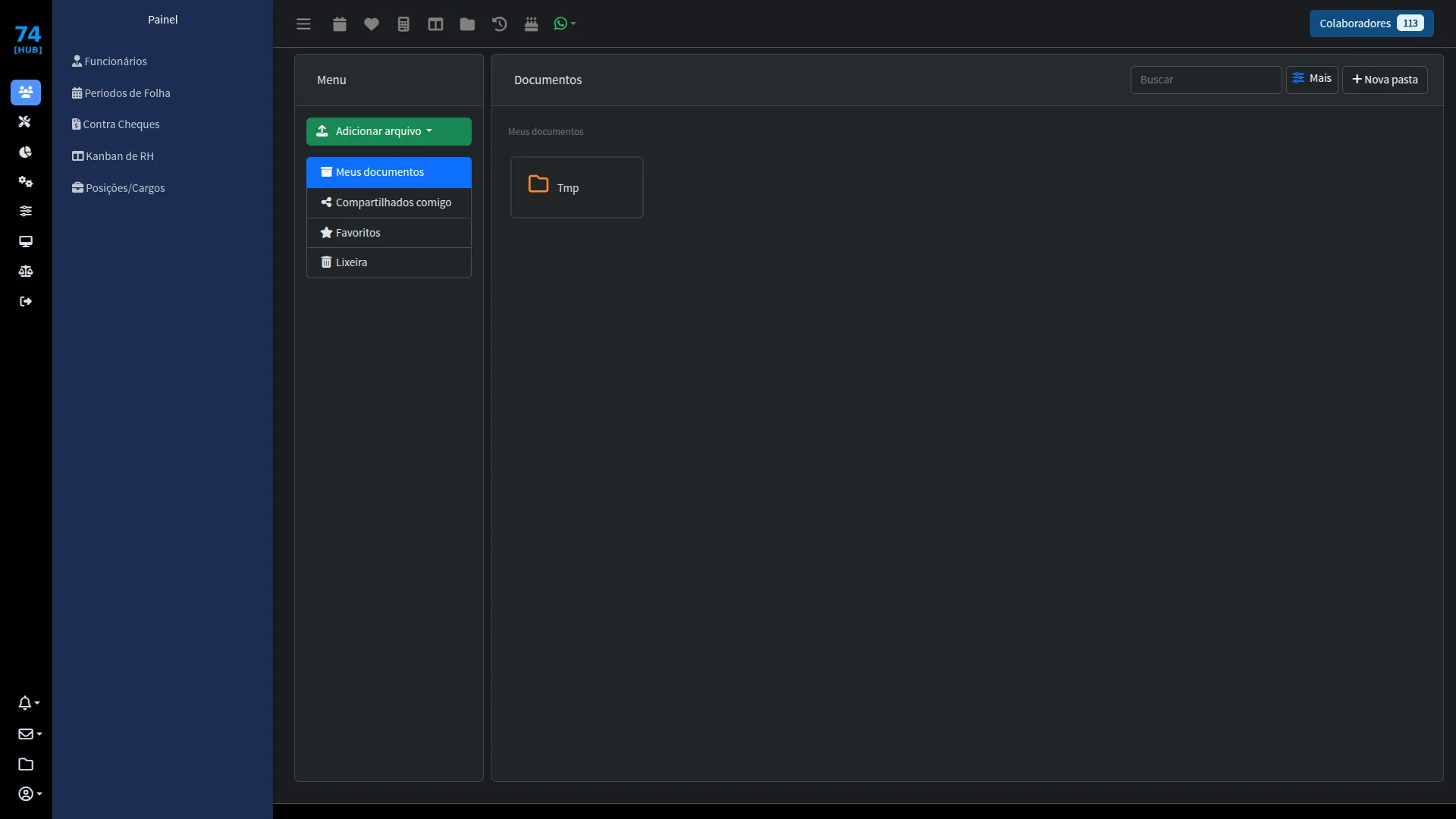Screen dimensions: 1456x819
Task: Open Contra Cheques in sidebar
Action: point(115,124)
